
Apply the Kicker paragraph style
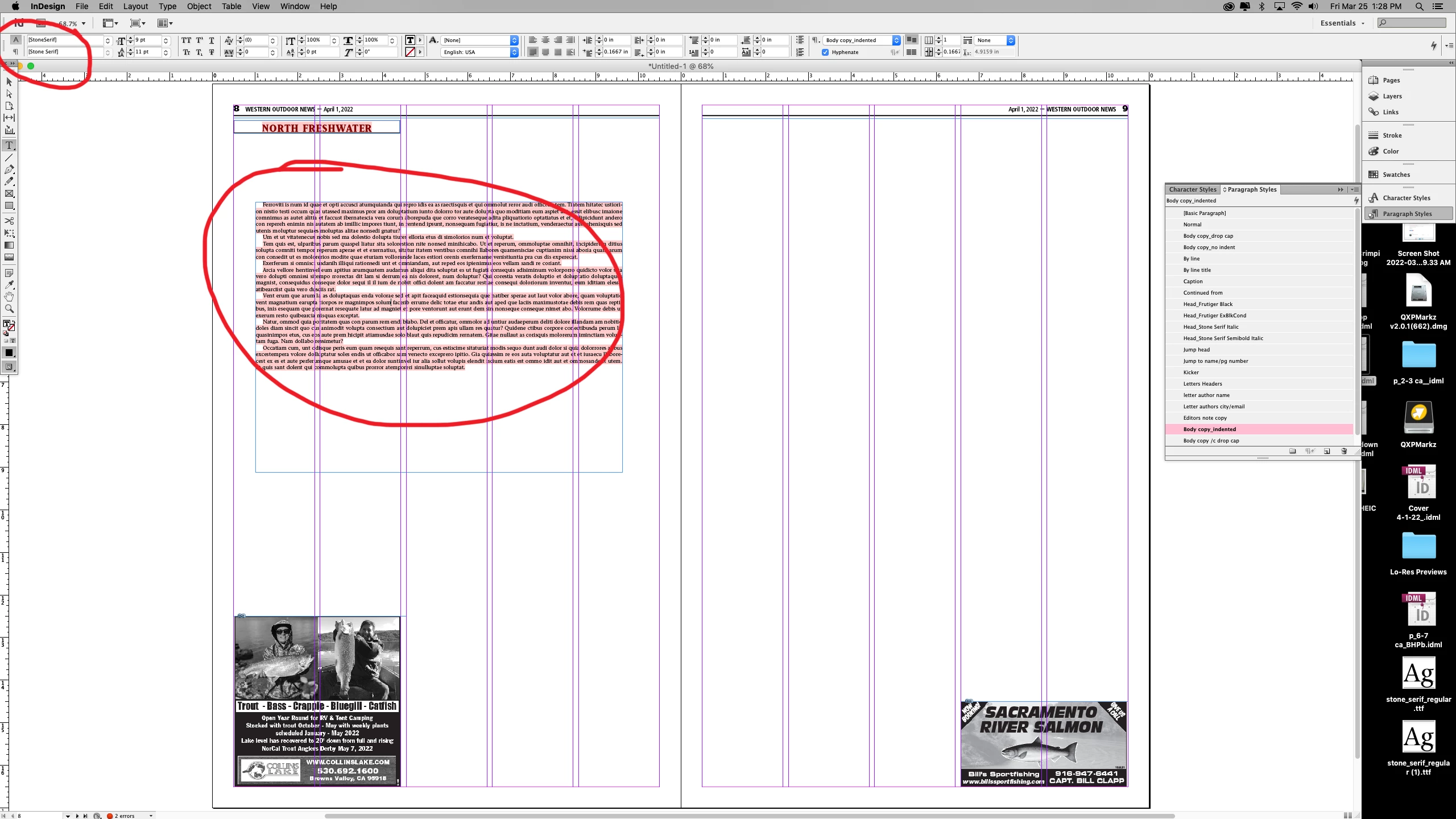tap(1191, 373)
